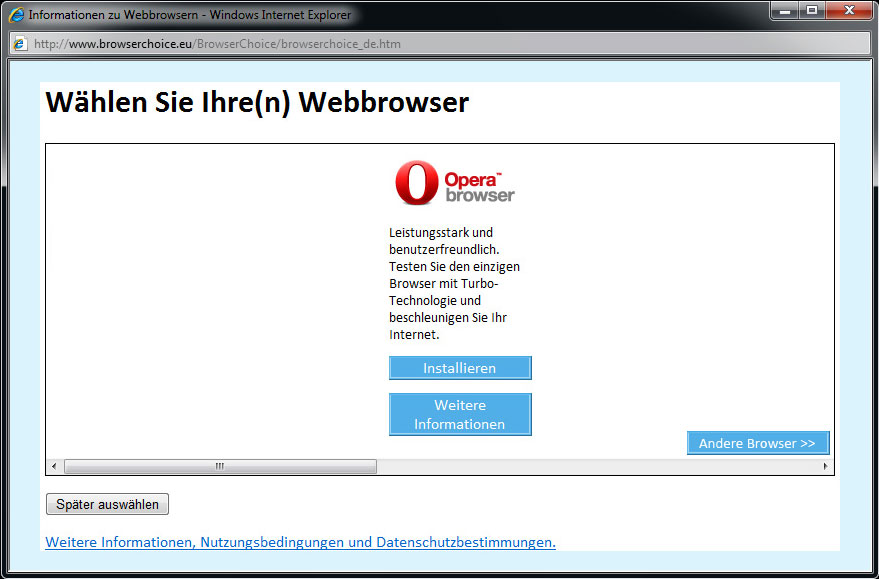879x579 pixels.
Task: Open Weitere Informationen about Opera
Action: point(460,414)
